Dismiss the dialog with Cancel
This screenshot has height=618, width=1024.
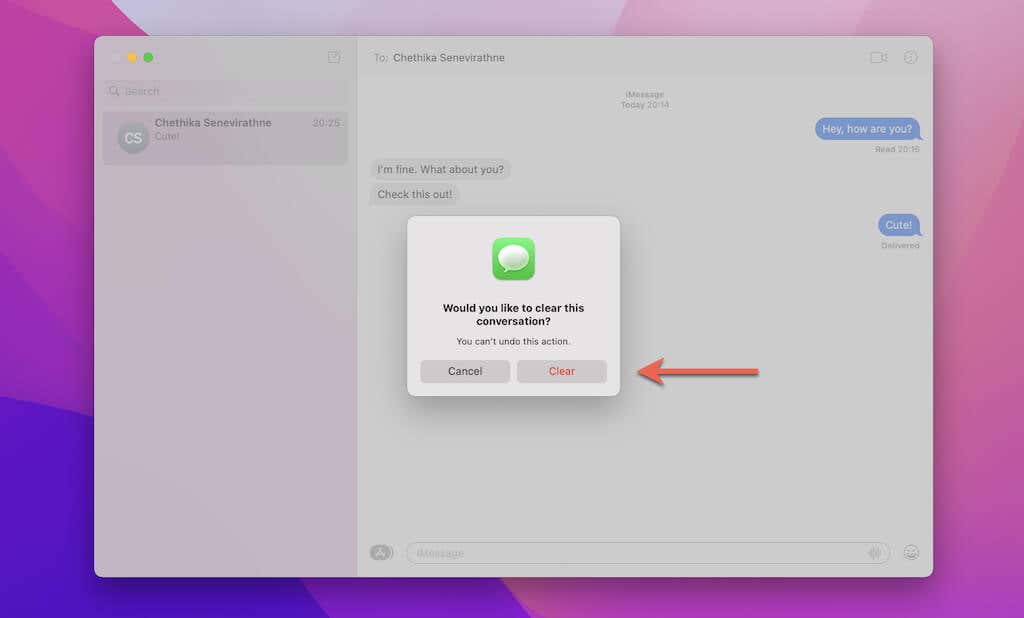pos(465,371)
